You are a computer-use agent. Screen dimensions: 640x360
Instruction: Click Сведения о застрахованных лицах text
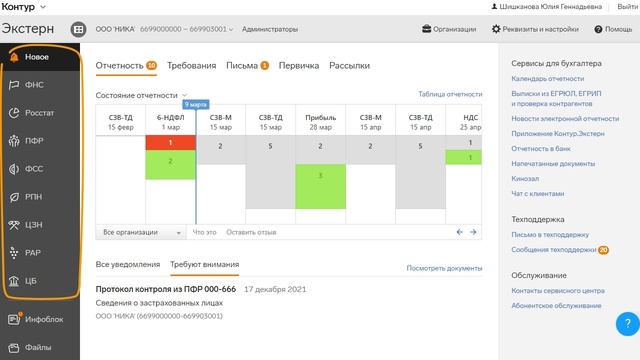[x=159, y=303]
